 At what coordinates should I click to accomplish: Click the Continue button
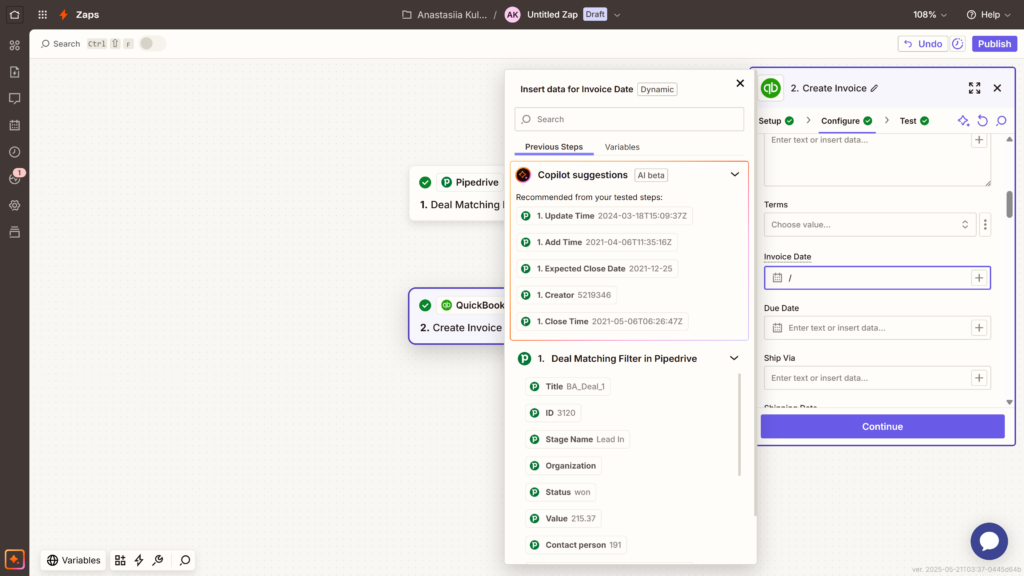tap(882, 426)
